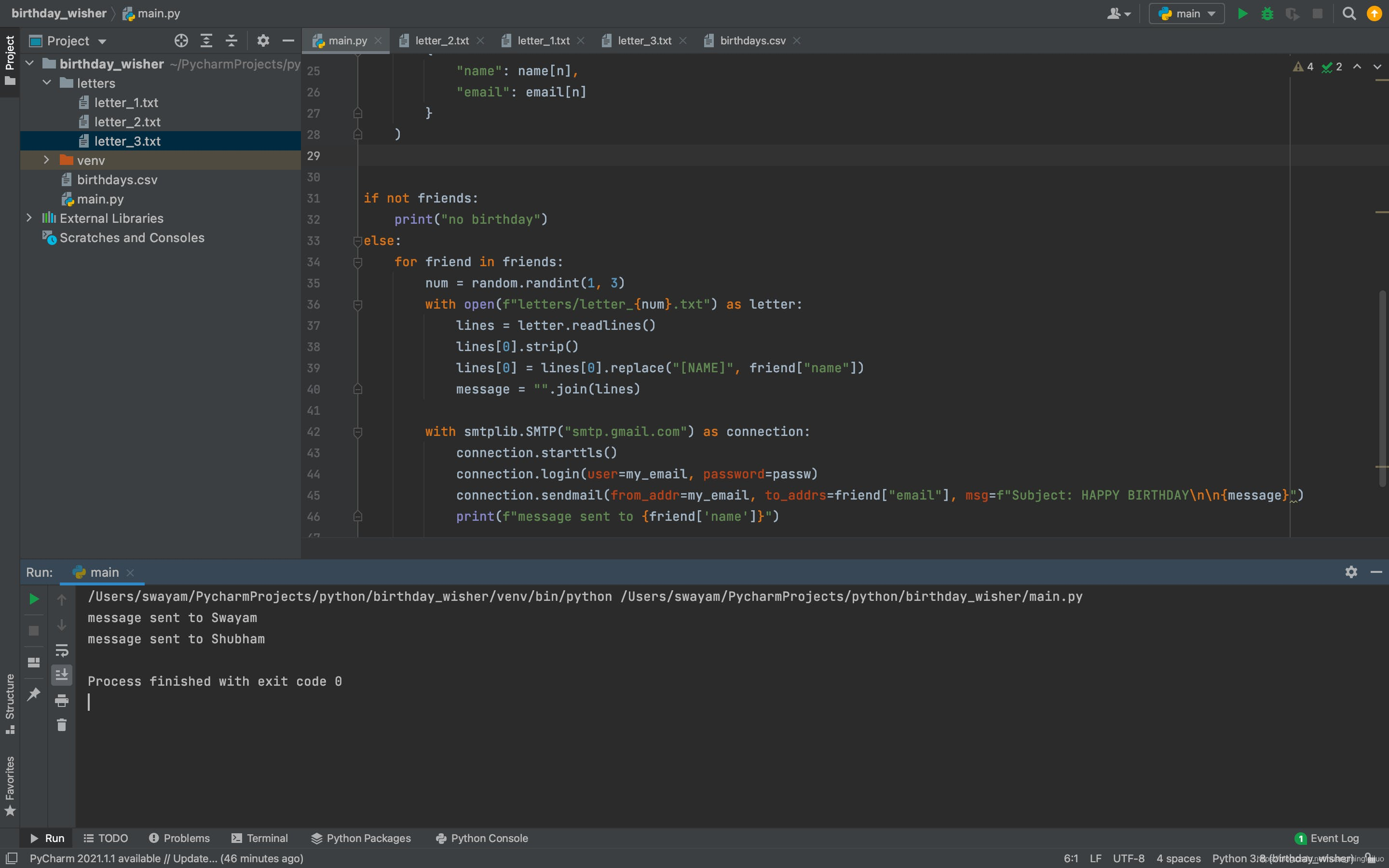Rerun main with Run panel play icon

[34, 599]
